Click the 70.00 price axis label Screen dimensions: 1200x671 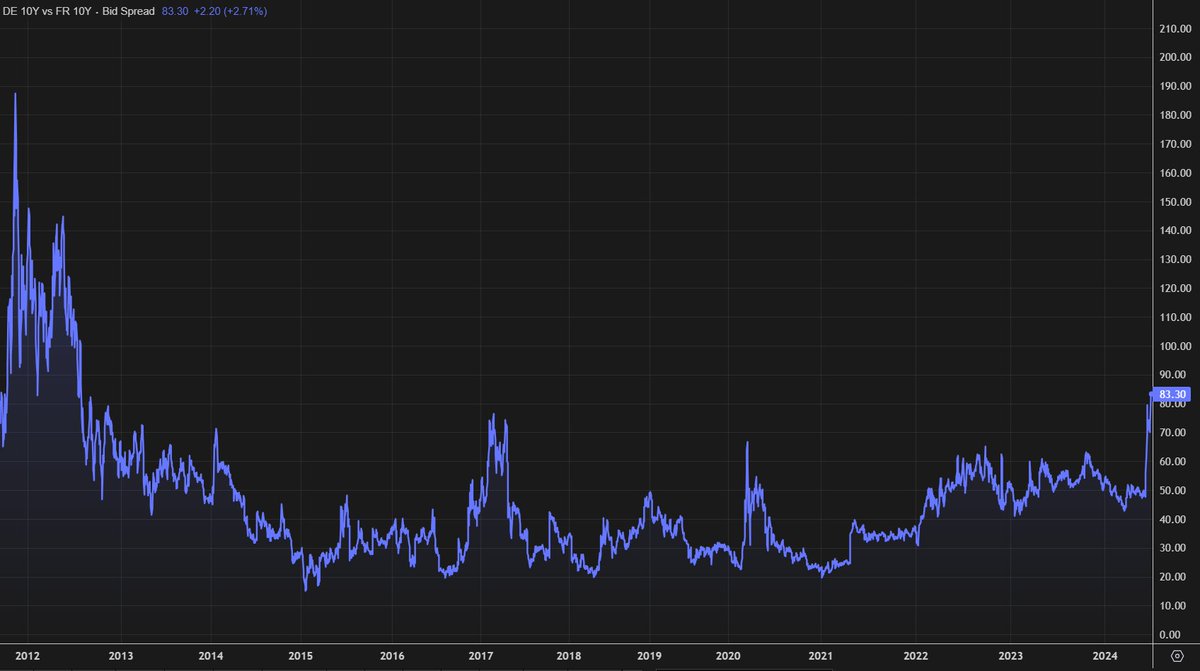[x=1175, y=433]
